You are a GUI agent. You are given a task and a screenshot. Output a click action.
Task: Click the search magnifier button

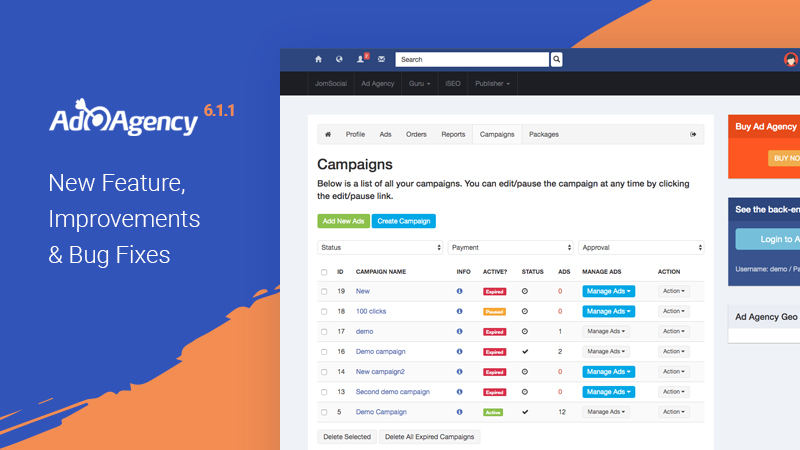tap(557, 60)
